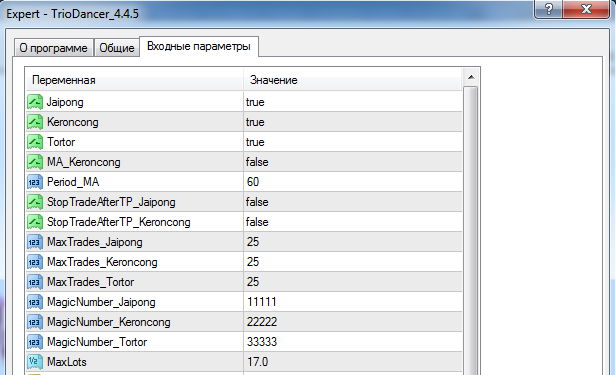Click the help question mark button

click(x=549, y=9)
